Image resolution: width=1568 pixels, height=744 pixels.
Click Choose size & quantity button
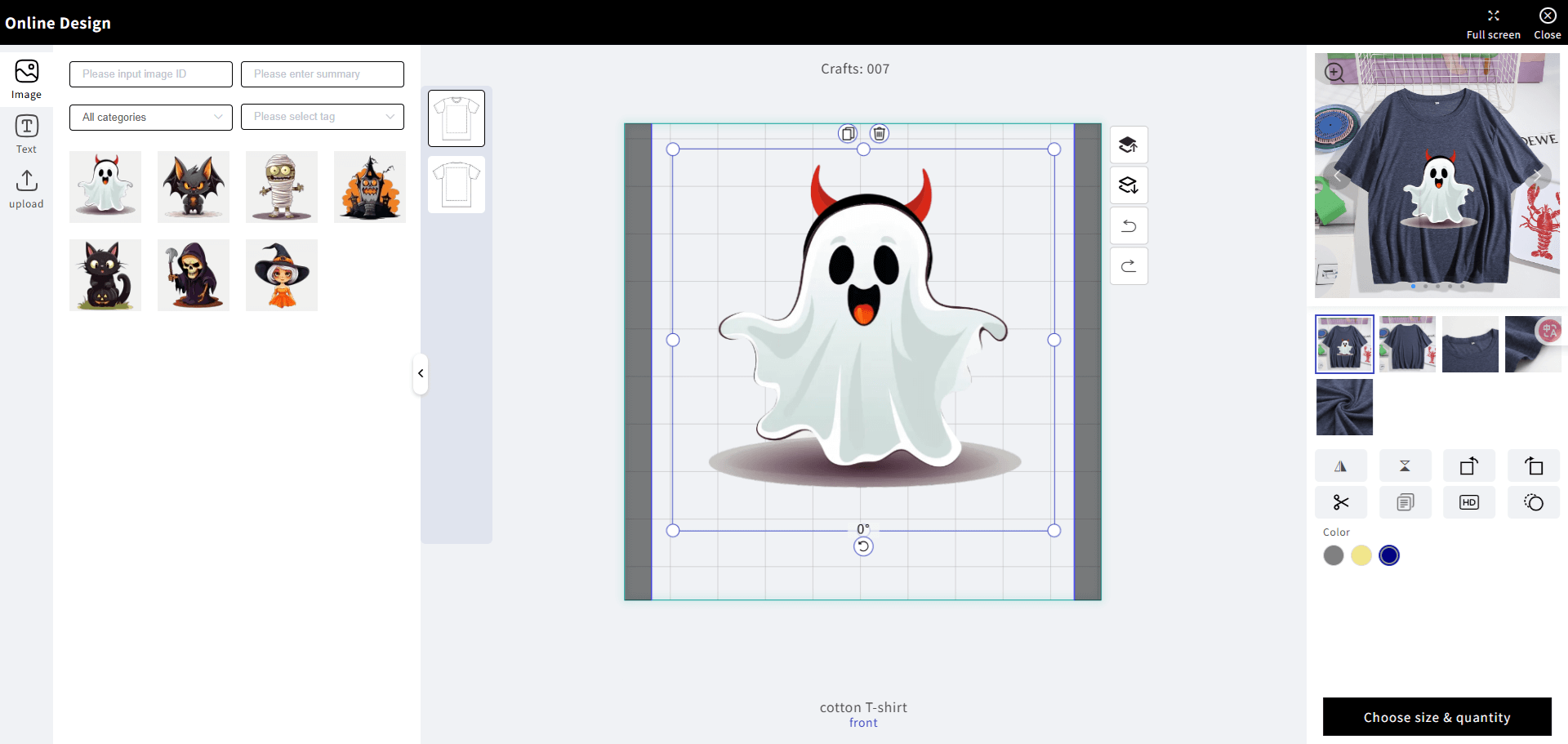1437,717
